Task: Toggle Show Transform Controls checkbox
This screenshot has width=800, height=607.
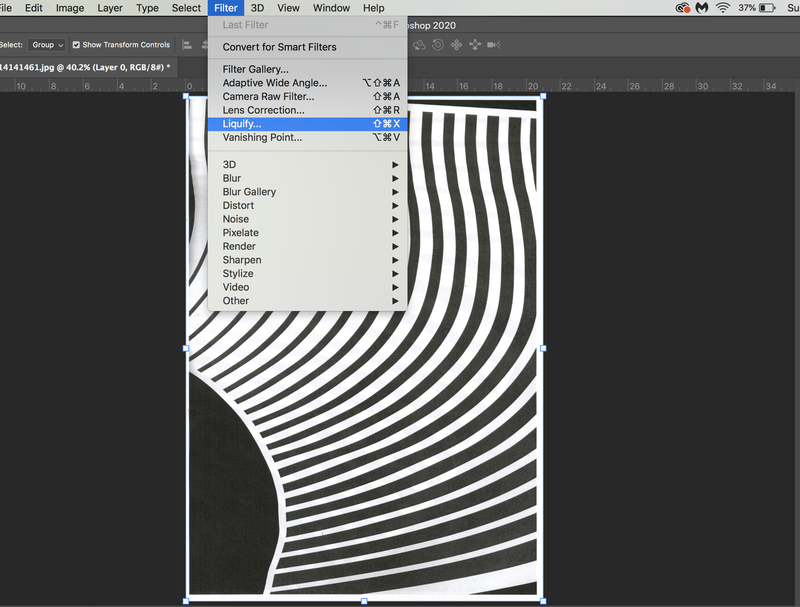Action: coord(76,45)
